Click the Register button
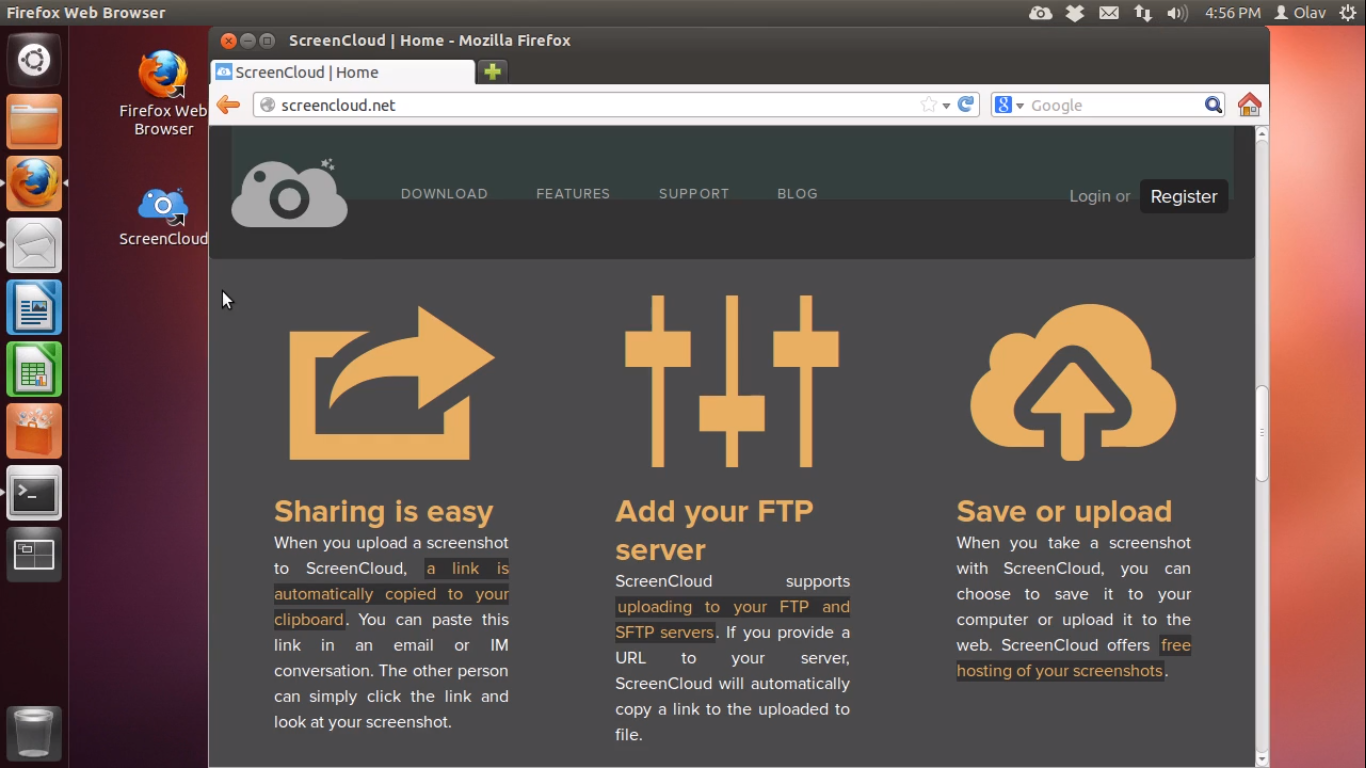Screen dimensions: 1366x768 1184,197
